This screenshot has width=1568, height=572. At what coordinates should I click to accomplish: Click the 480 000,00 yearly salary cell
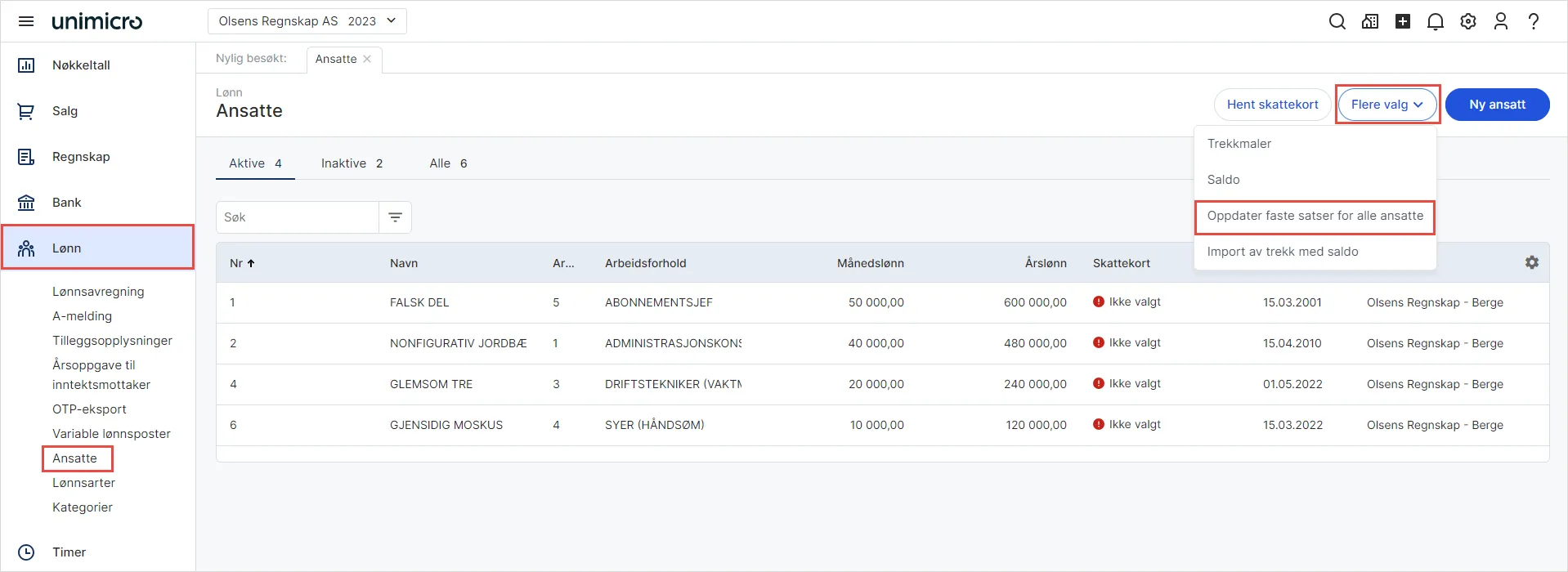(x=1035, y=343)
